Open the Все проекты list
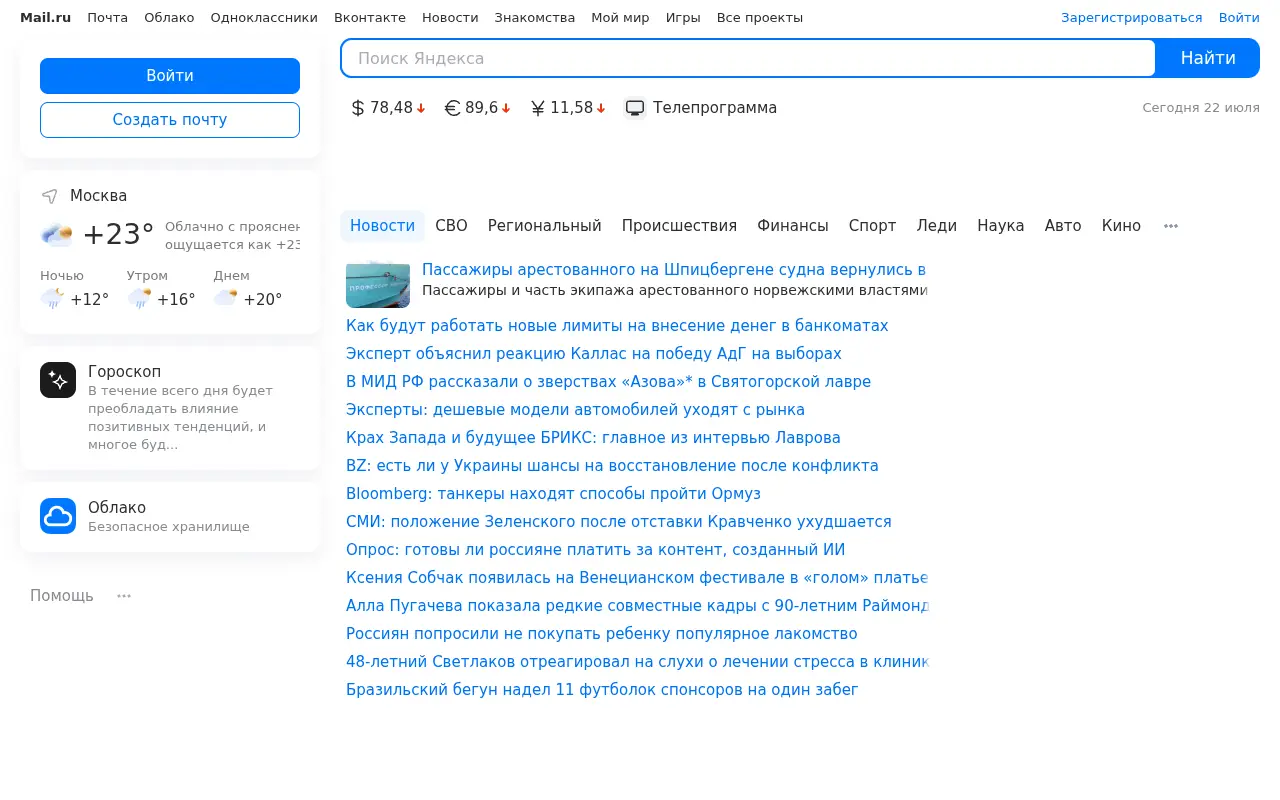Screen dimensions: 1280x800 point(760,18)
